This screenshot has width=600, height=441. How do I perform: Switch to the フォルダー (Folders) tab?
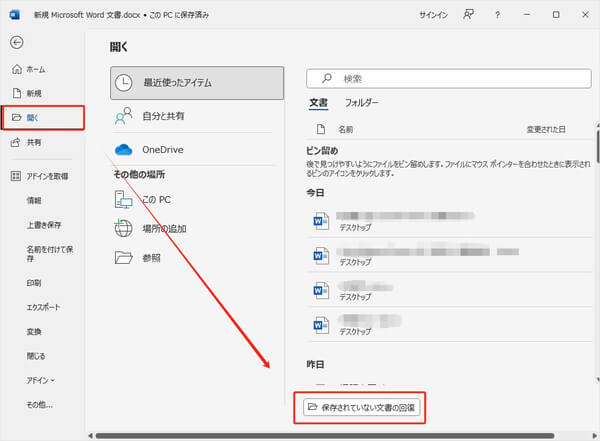click(x=361, y=103)
